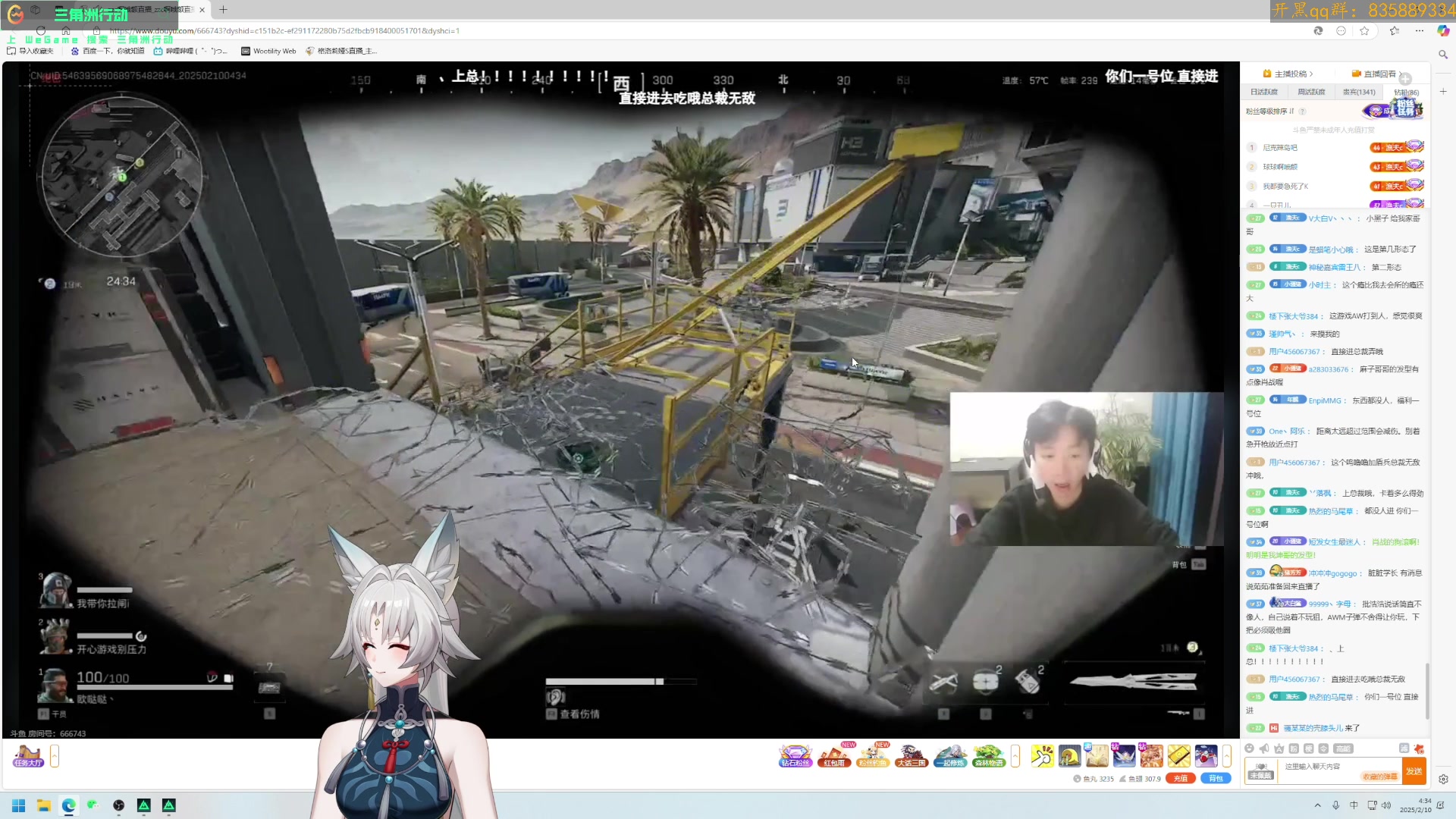Click the 未佩戴 fan badge selector
The image size is (1456, 819).
[1260, 771]
